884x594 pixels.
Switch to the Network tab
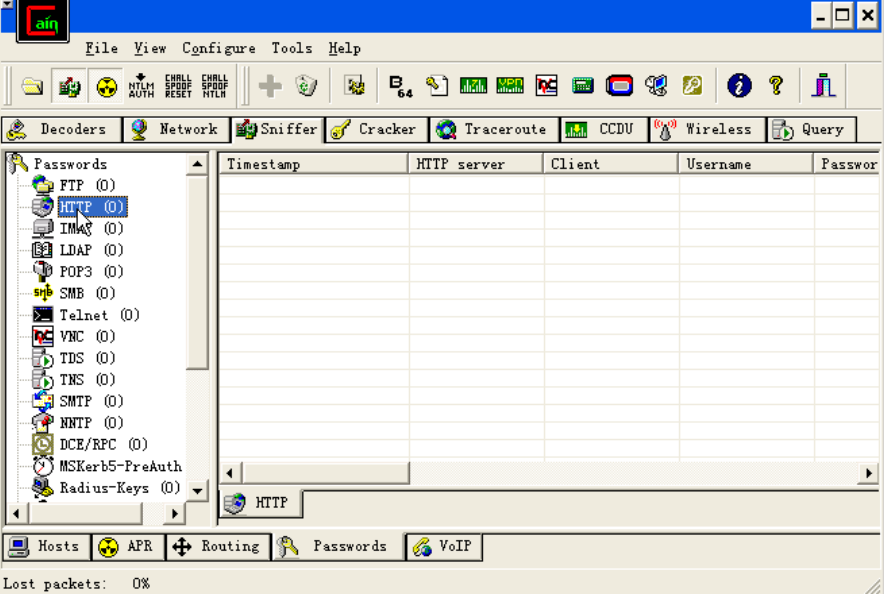click(176, 130)
